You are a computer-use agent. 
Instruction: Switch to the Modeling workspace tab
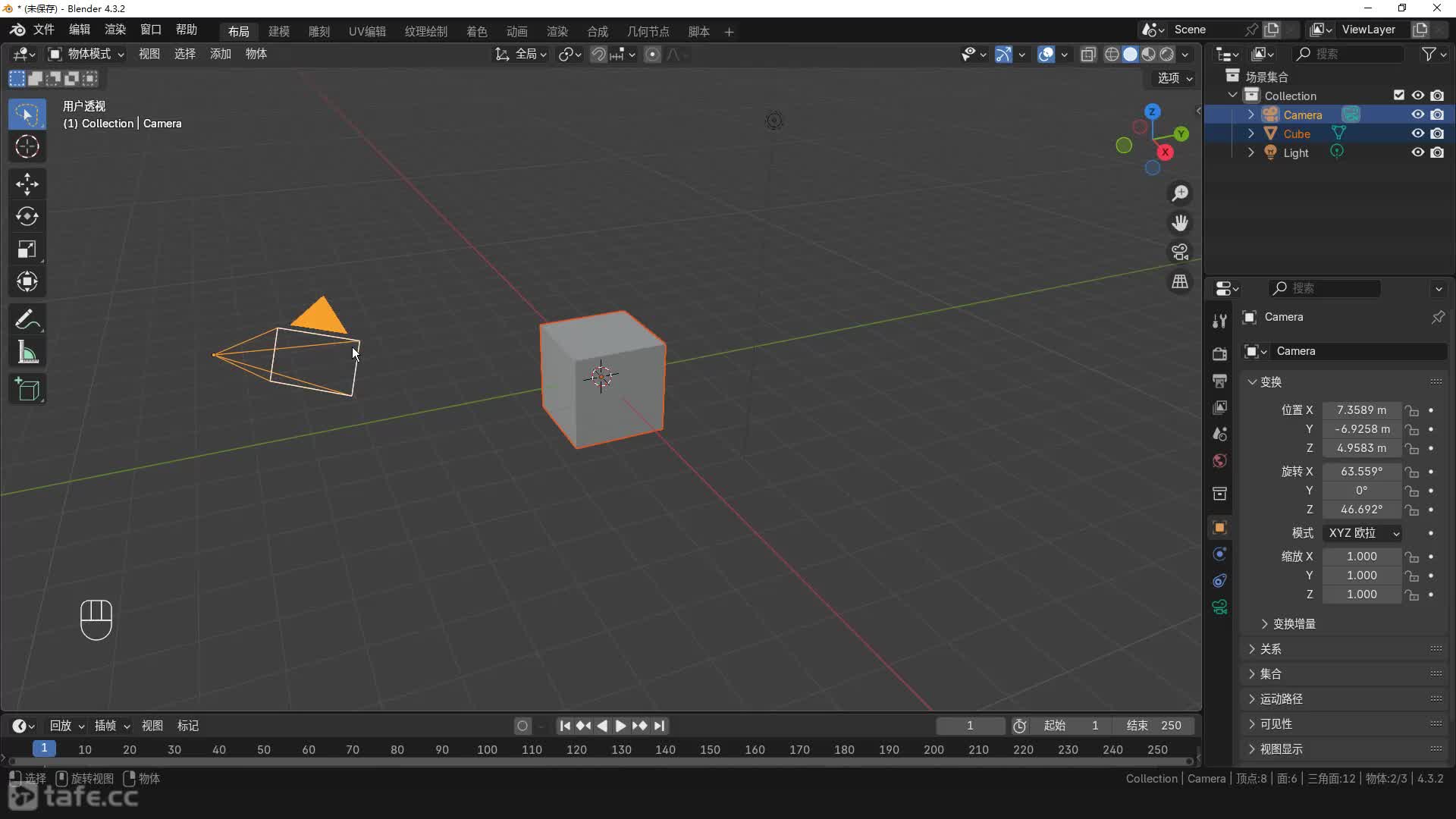pyautogui.click(x=279, y=31)
